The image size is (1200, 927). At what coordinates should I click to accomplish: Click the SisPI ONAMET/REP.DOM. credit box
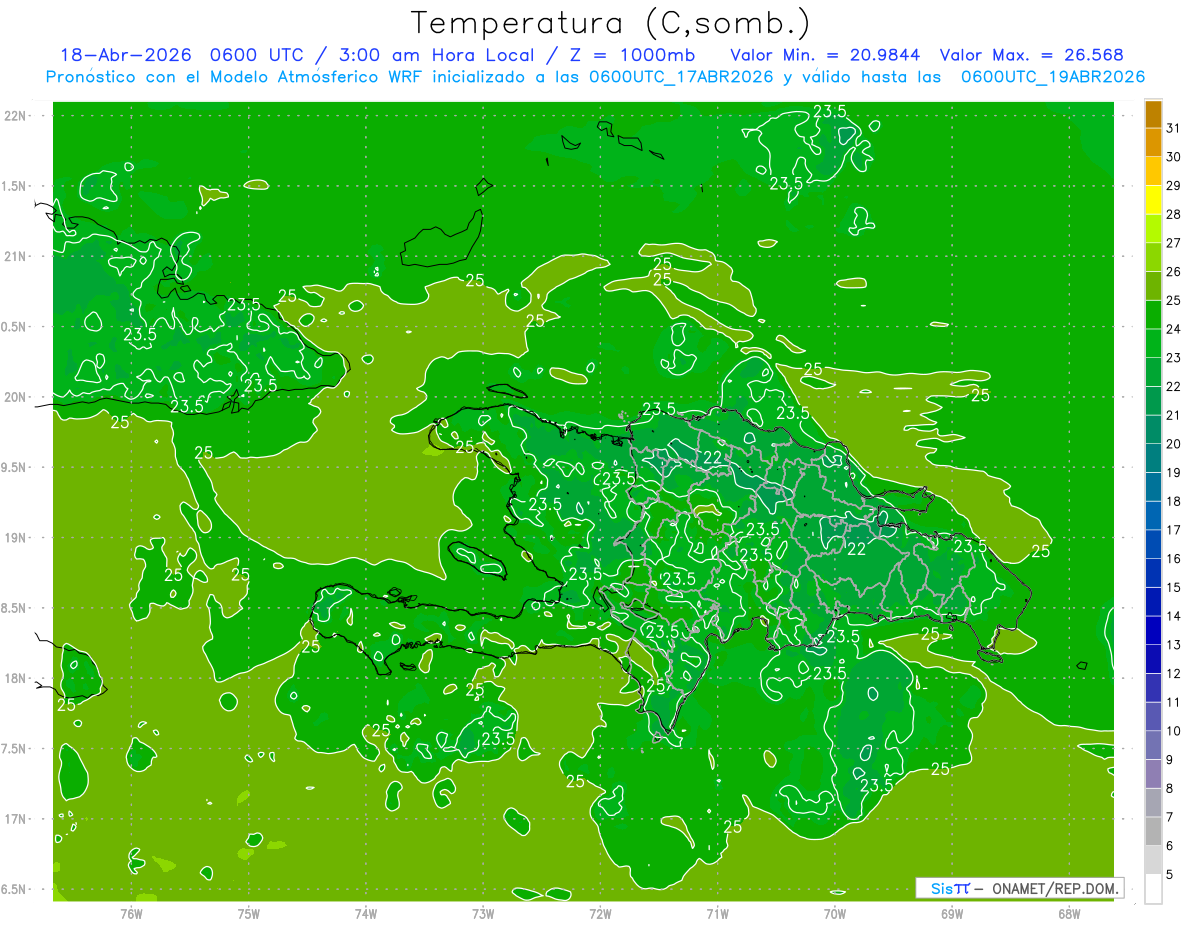(x=1019, y=888)
